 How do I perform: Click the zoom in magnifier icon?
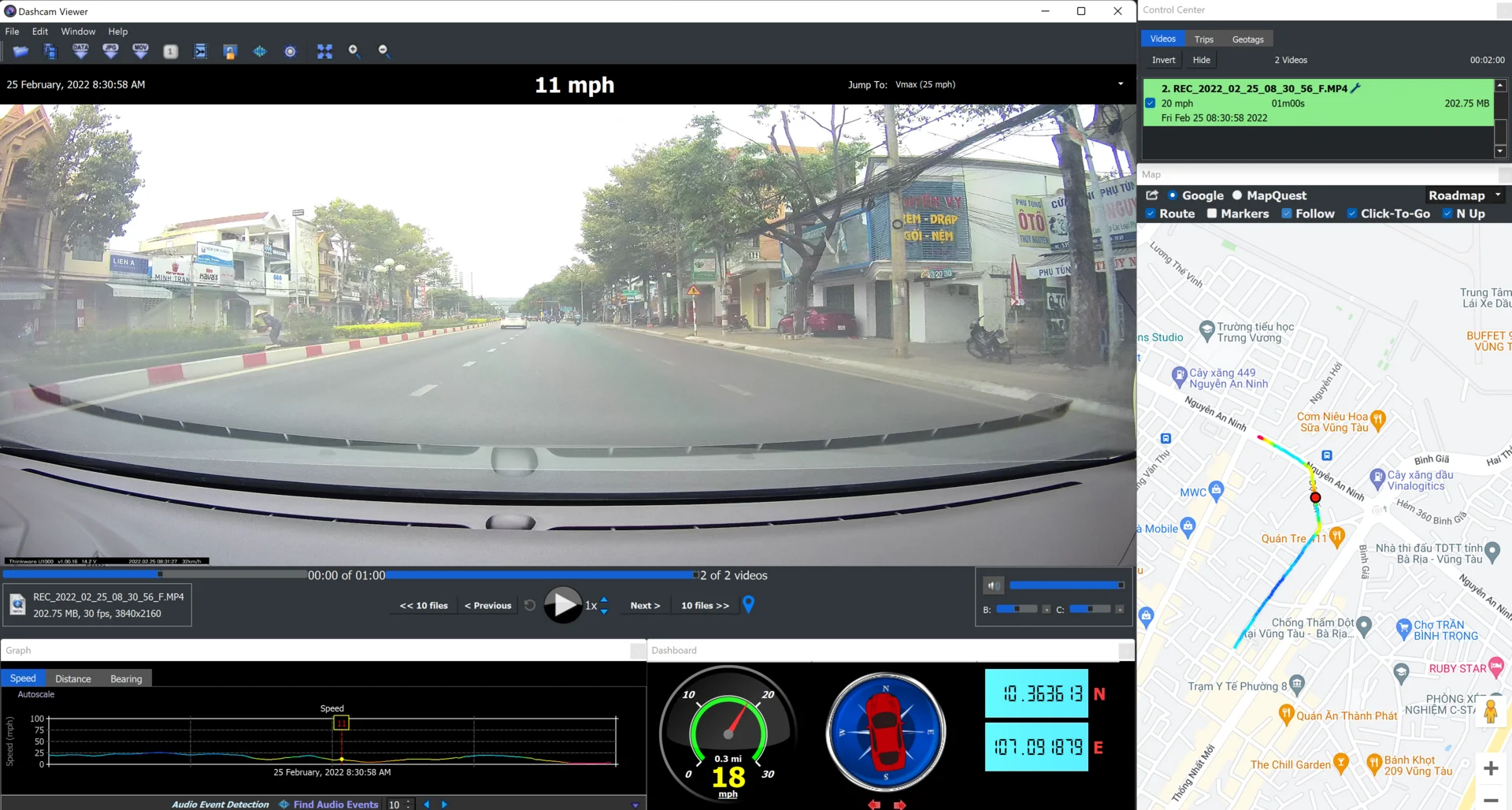[354, 51]
